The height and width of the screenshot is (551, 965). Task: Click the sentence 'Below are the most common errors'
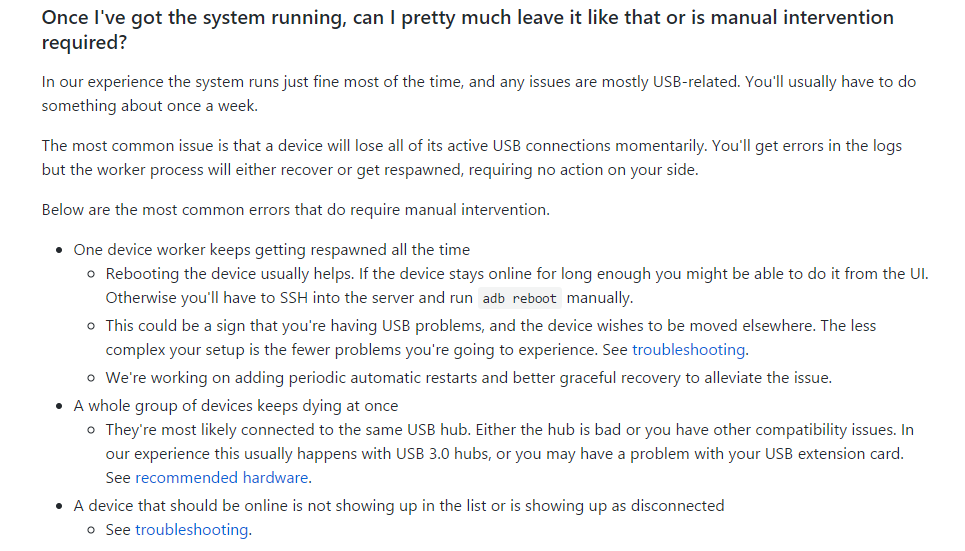[x=295, y=210]
